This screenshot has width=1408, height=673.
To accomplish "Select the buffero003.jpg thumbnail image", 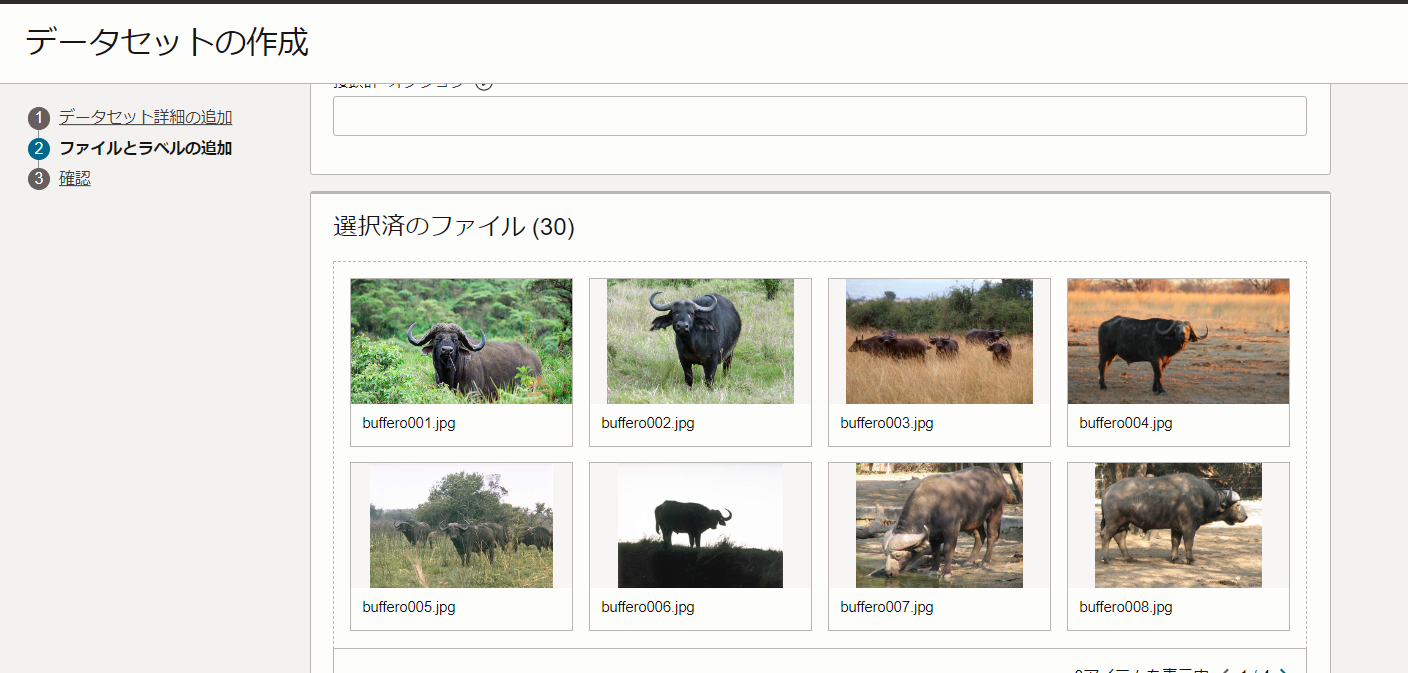I will (x=939, y=341).
